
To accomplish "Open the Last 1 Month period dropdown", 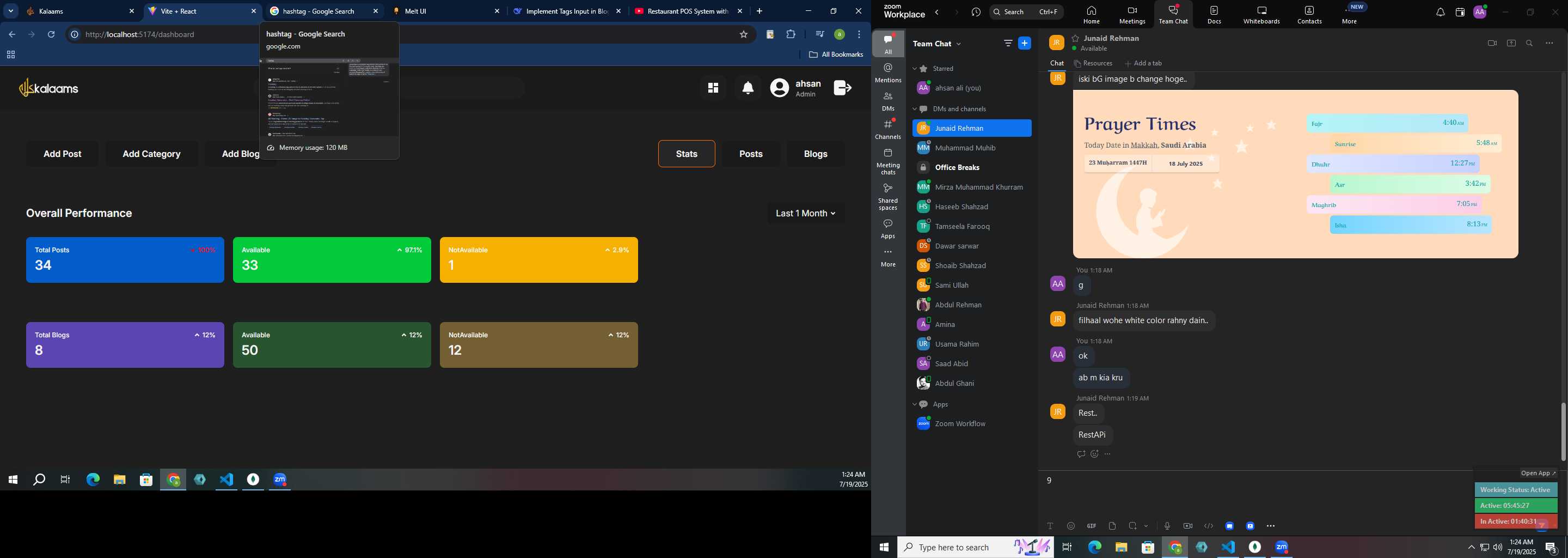I will (806, 213).
